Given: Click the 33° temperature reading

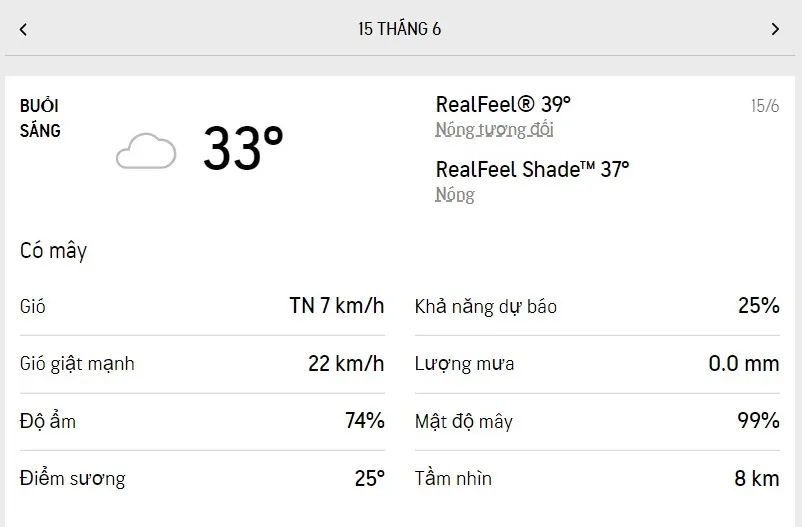Looking at the screenshot, I should 243,149.
